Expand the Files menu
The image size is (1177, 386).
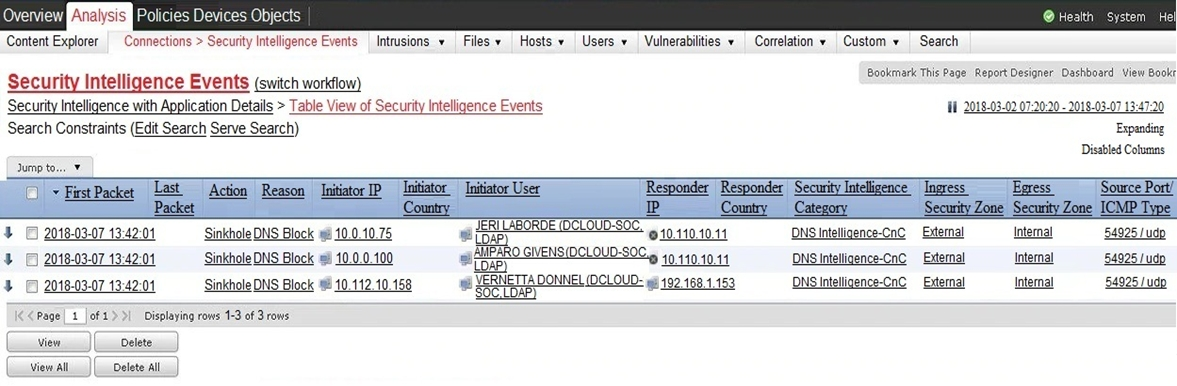pyautogui.click(x=482, y=42)
